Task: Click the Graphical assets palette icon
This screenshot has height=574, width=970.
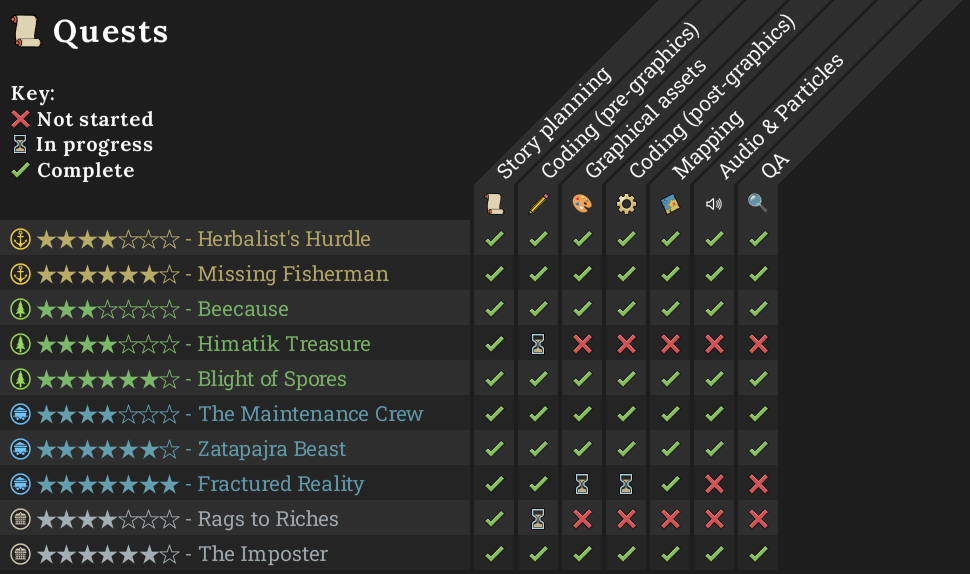Action: 582,204
